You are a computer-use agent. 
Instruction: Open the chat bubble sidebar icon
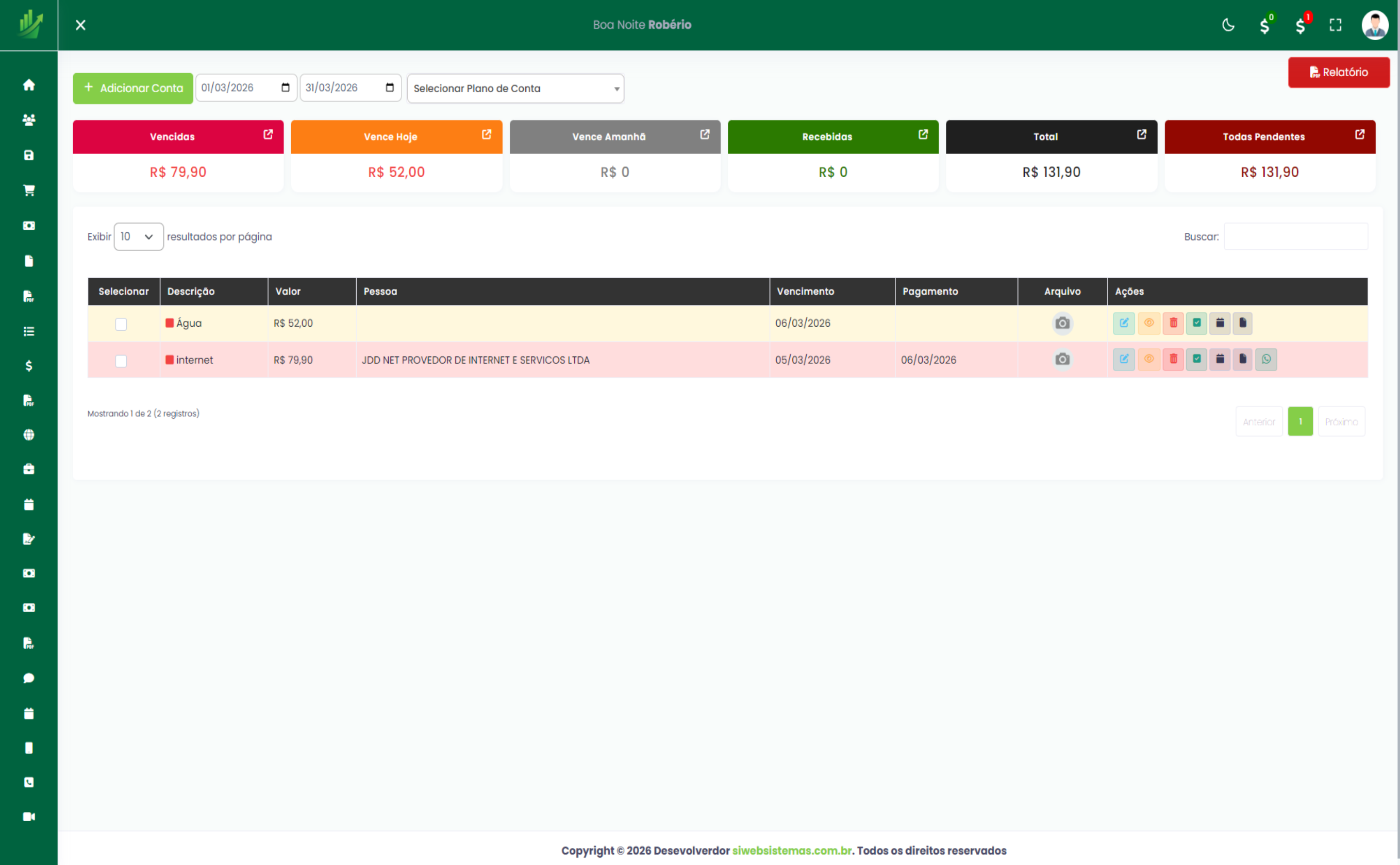pyautogui.click(x=29, y=678)
